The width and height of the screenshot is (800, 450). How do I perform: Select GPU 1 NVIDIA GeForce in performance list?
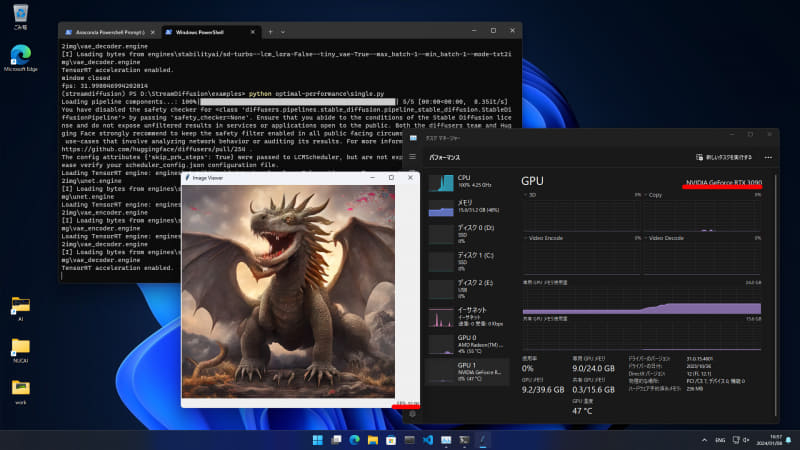click(467, 372)
